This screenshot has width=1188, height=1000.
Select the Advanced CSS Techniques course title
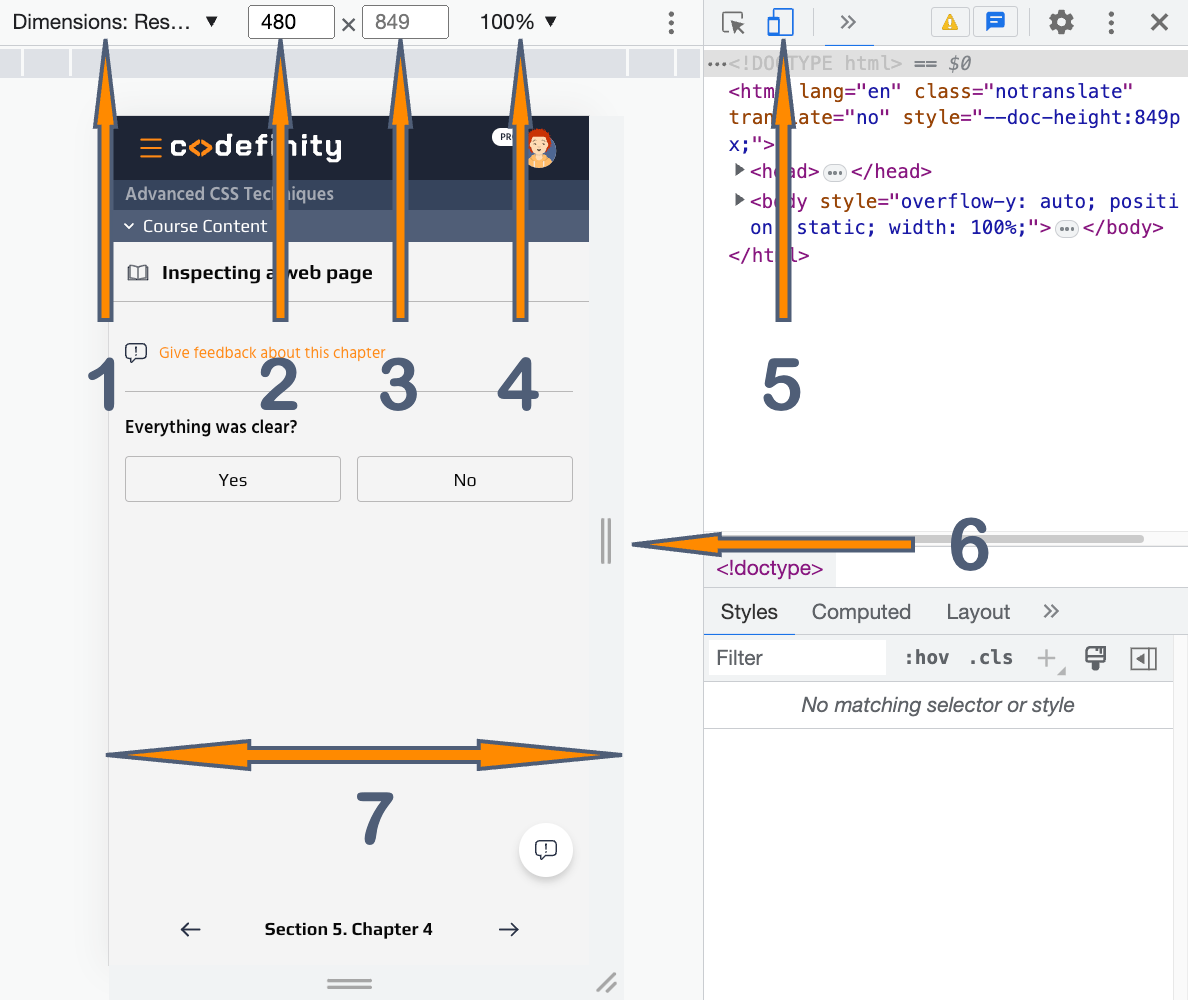(x=230, y=194)
